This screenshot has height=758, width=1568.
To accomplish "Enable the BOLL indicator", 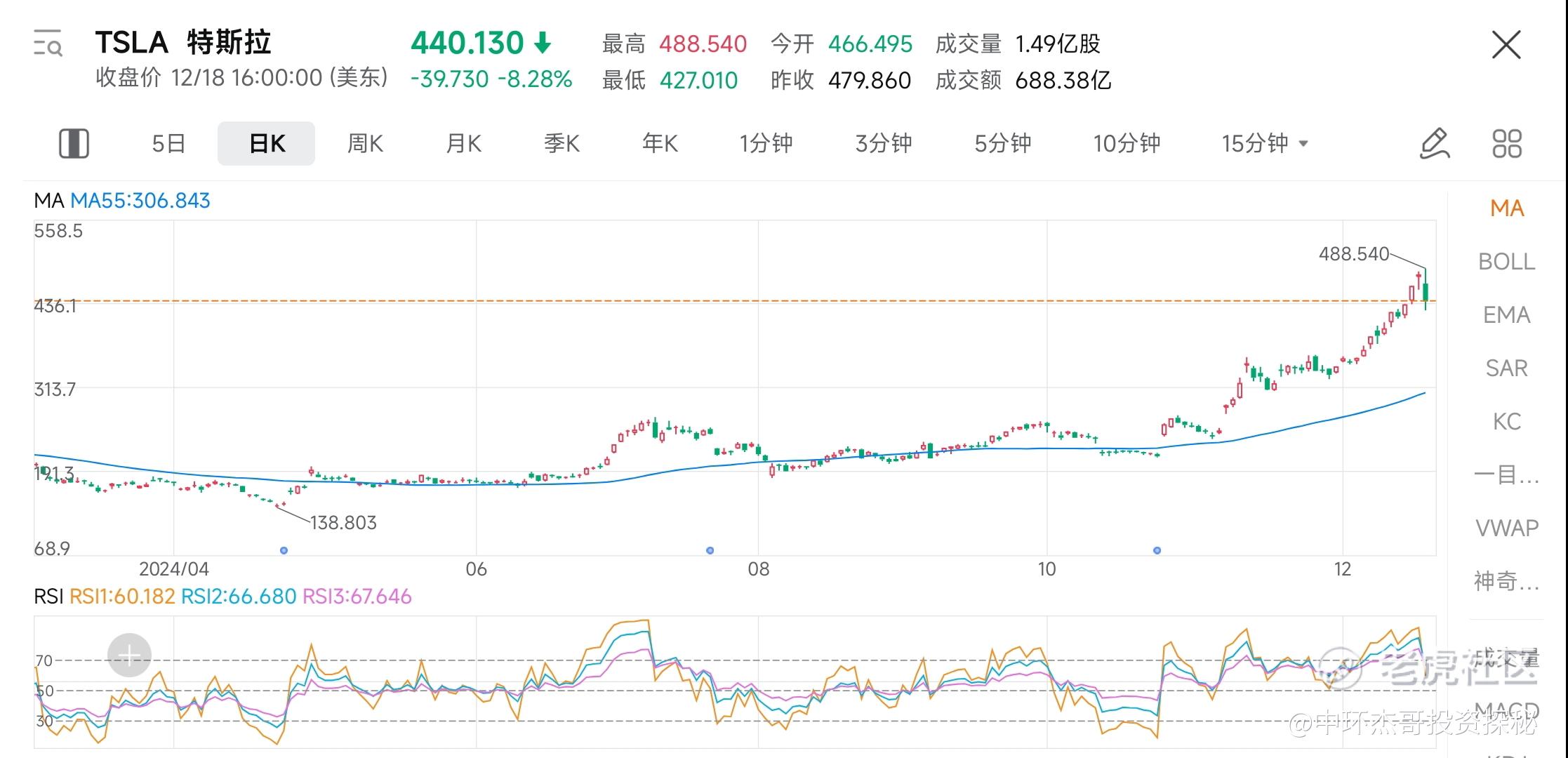I will (x=1506, y=262).
